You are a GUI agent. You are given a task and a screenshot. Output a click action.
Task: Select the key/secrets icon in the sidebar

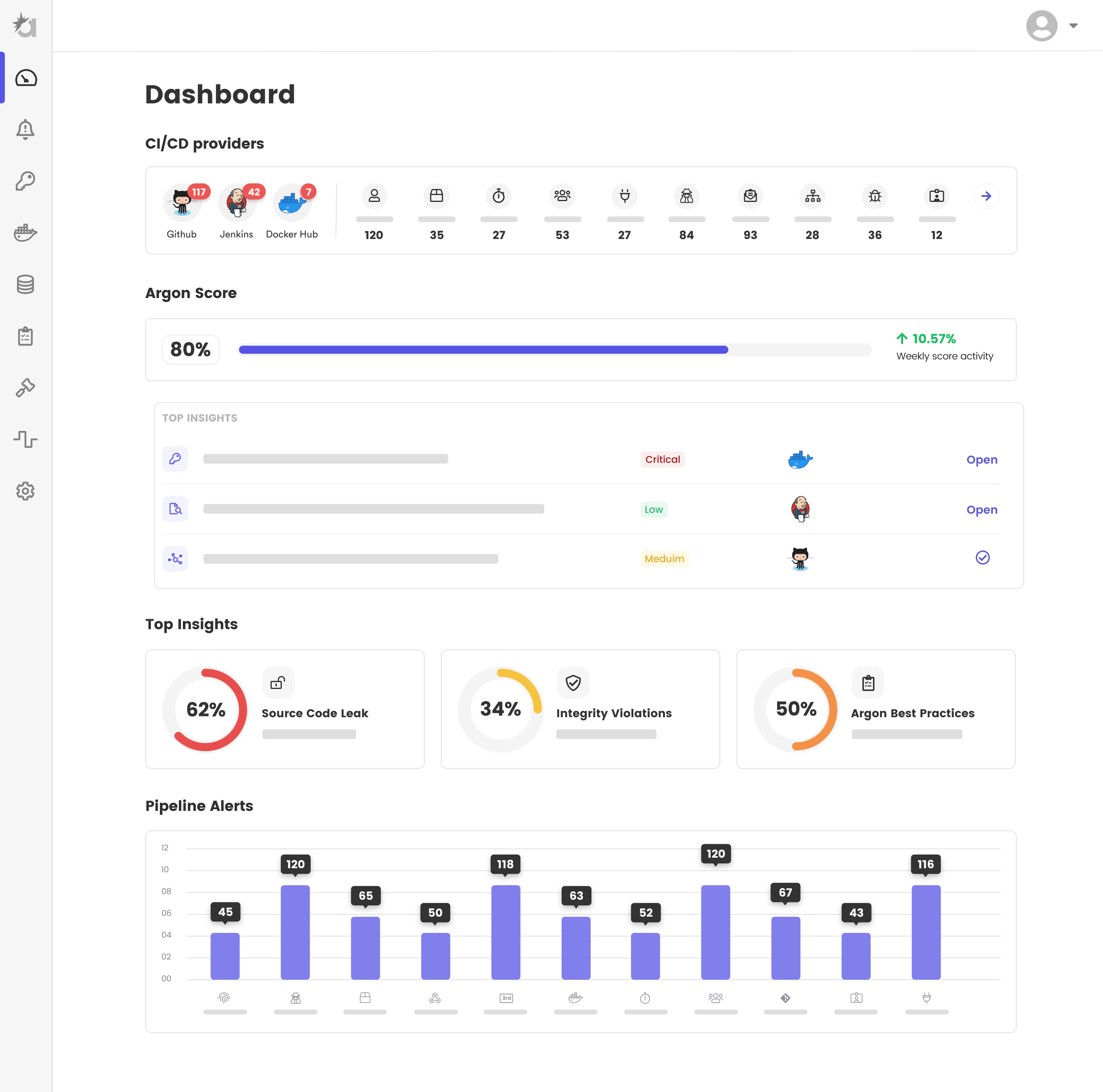pyautogui.click(x=26, y=181)
